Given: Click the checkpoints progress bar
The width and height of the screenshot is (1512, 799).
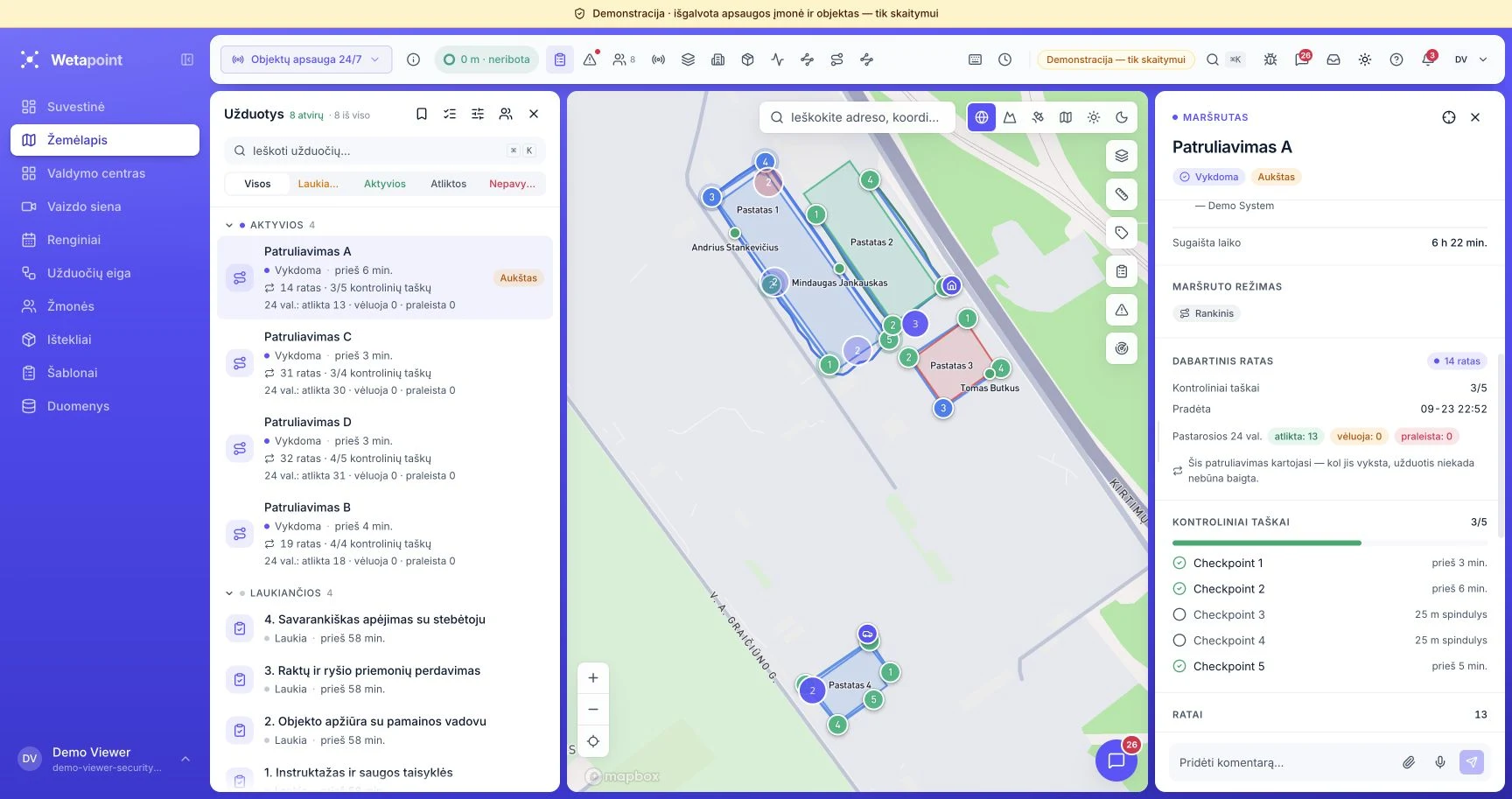Looking at the screenshot, I should [1330, 543].
